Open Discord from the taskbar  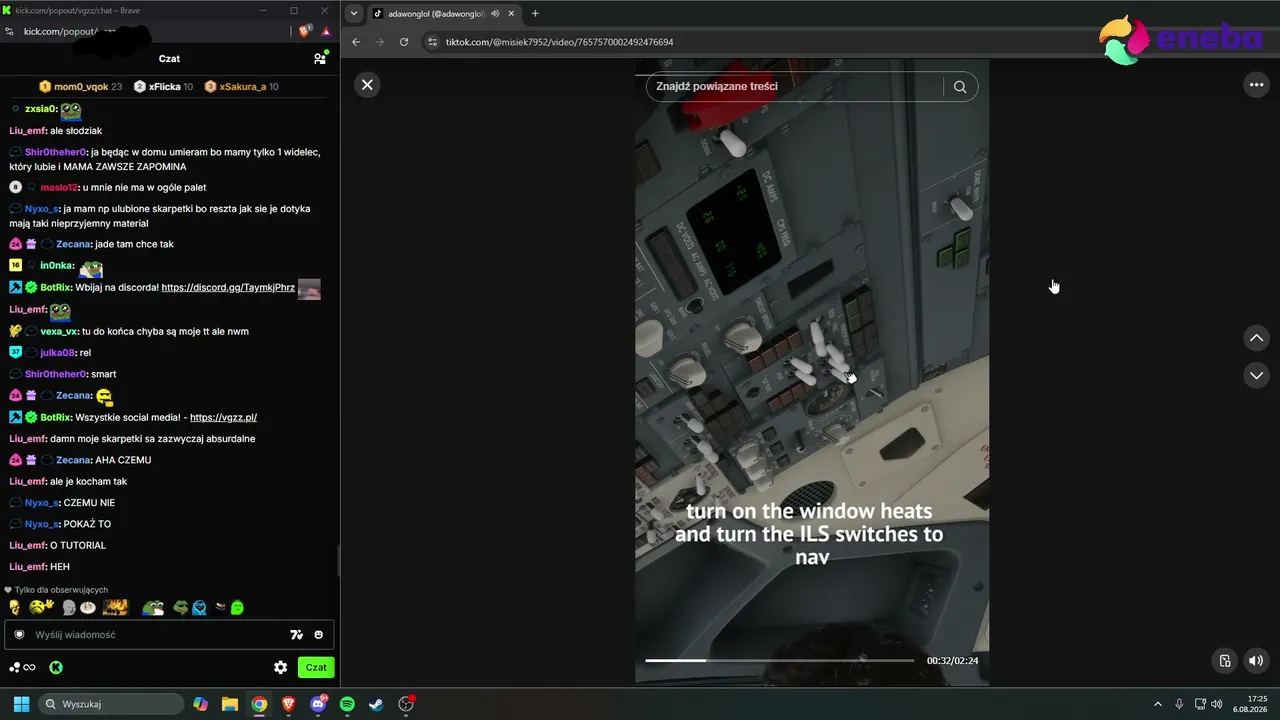click(x=318, y=704)
